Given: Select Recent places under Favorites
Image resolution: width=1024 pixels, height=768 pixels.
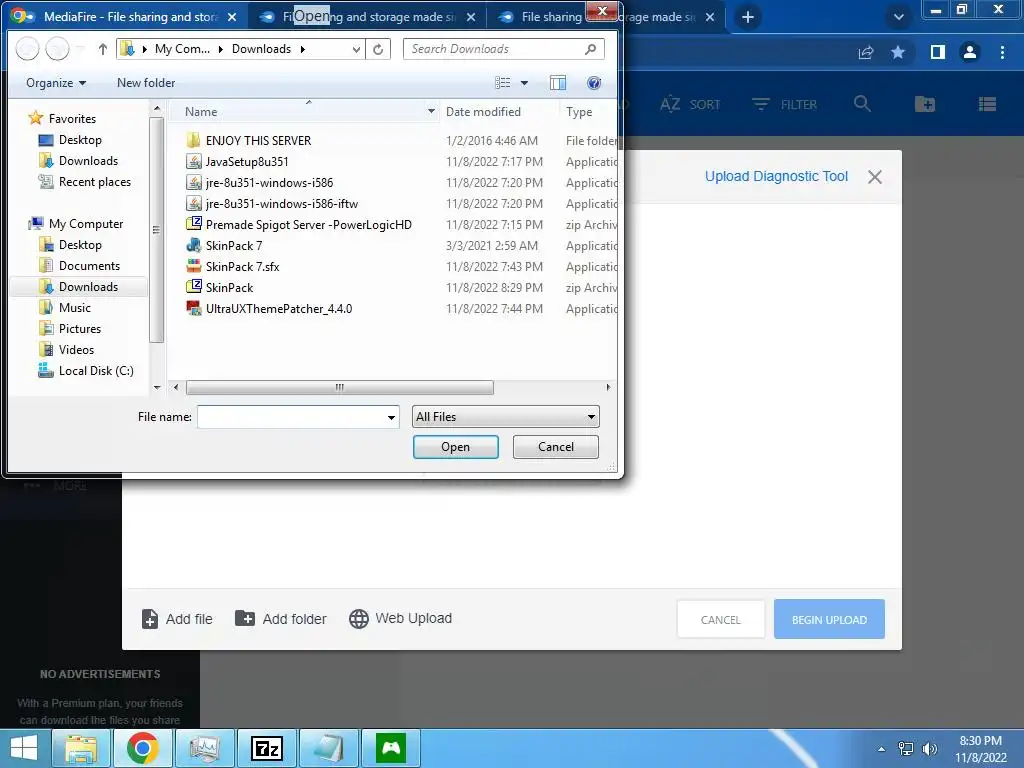Looking at the screenshot, I should click(x=85, y=182).
